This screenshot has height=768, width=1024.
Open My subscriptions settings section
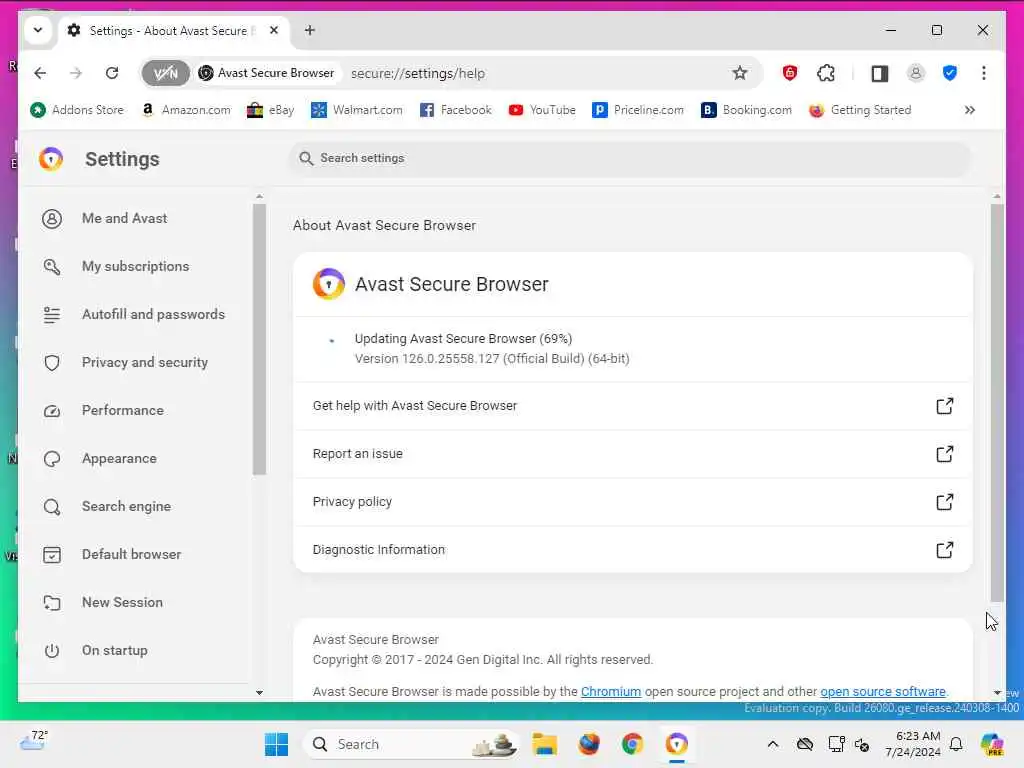pos(135,266)
